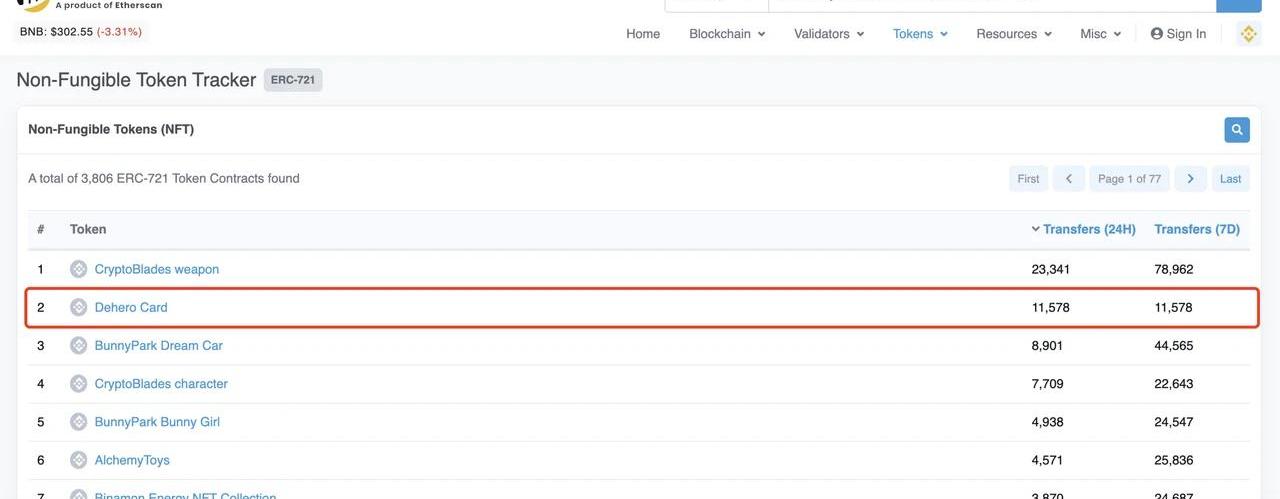Image resolution: width=1280 pixels, height=499 pixels.
Task: Click the 25,836 seven-day transfers value
Action: [x=1174, y=460]
